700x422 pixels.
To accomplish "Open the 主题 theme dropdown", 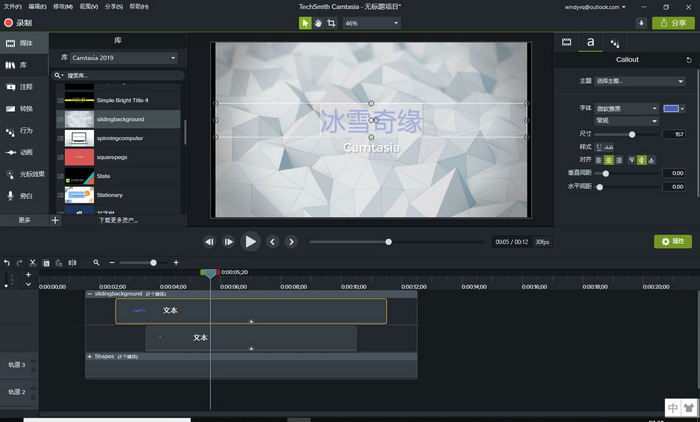I will [x=639, y=81].
